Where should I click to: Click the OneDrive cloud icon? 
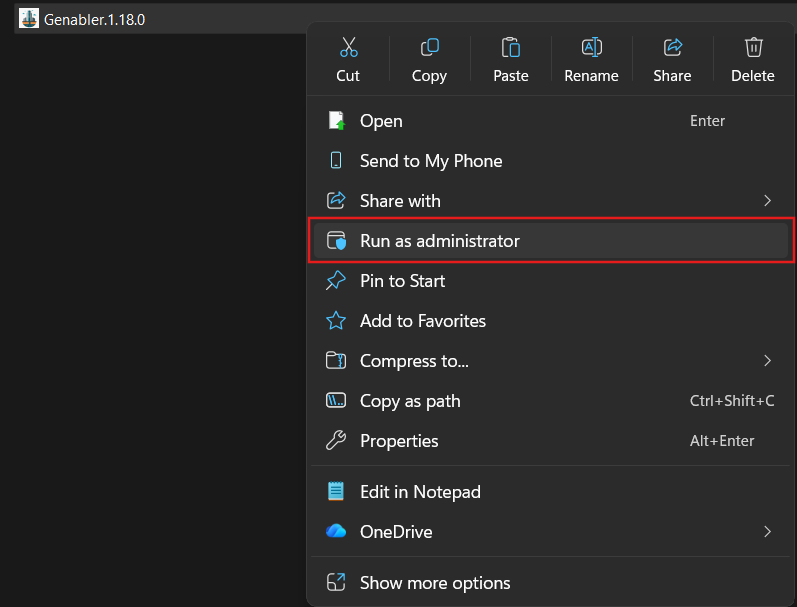point(336,532)
